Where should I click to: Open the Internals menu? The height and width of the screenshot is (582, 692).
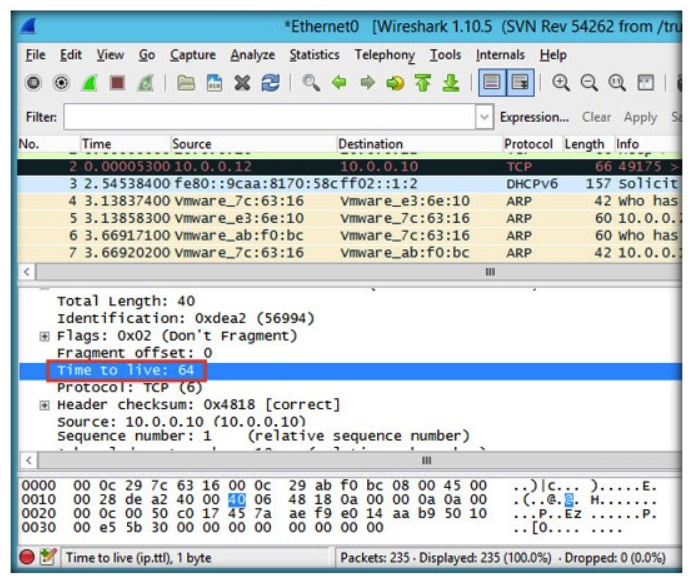[x=500, y=55]
